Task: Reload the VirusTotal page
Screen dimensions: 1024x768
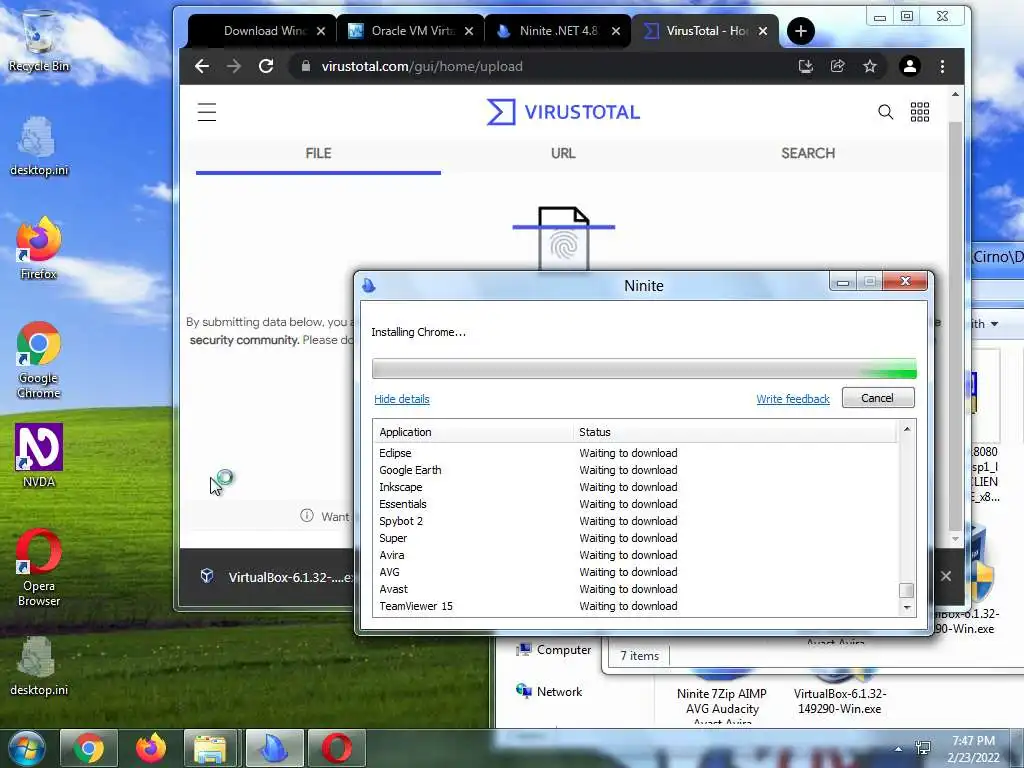Action: click(x=266, y=66)
